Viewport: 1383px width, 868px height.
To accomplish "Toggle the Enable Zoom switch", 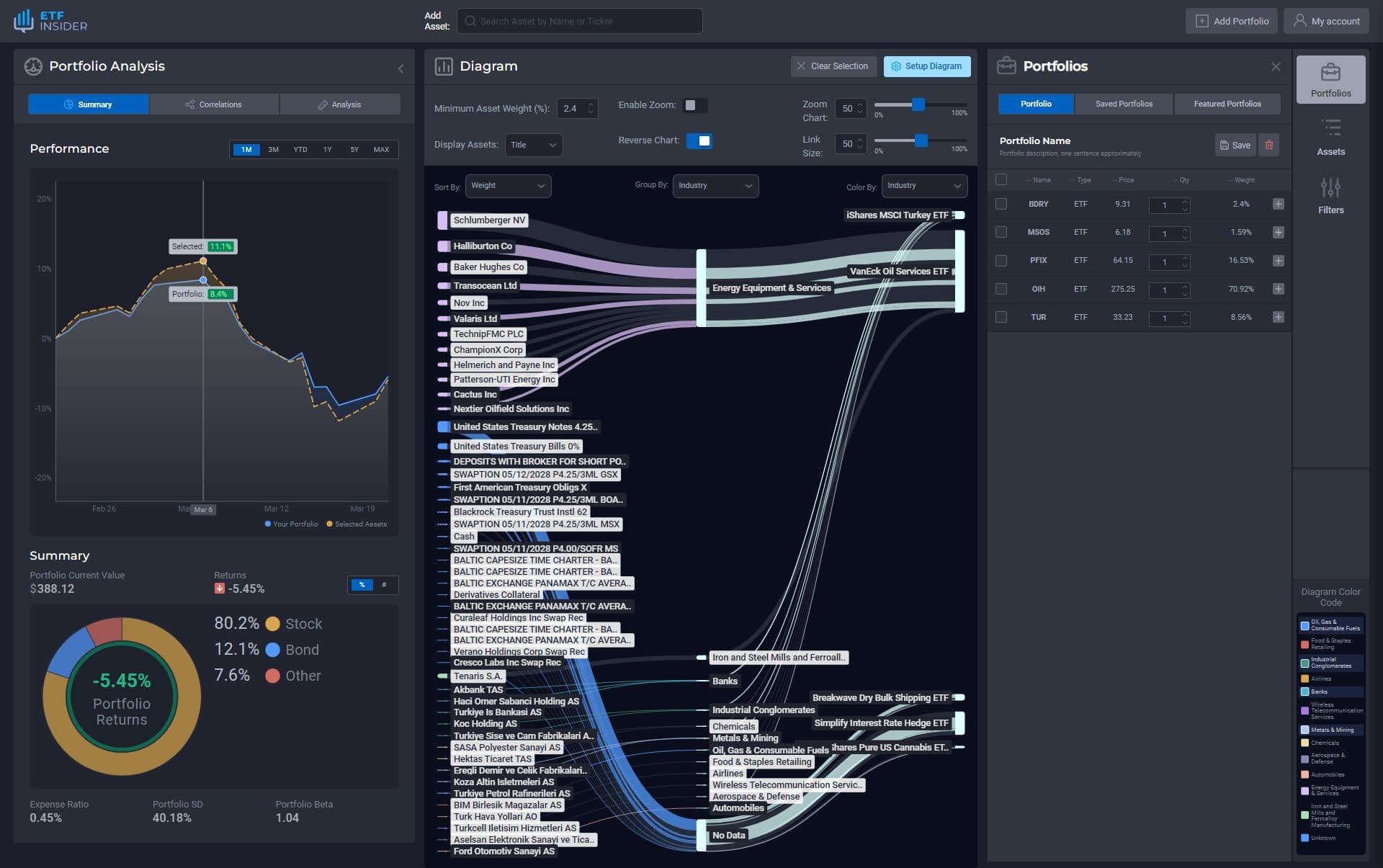I will [695, 105].
